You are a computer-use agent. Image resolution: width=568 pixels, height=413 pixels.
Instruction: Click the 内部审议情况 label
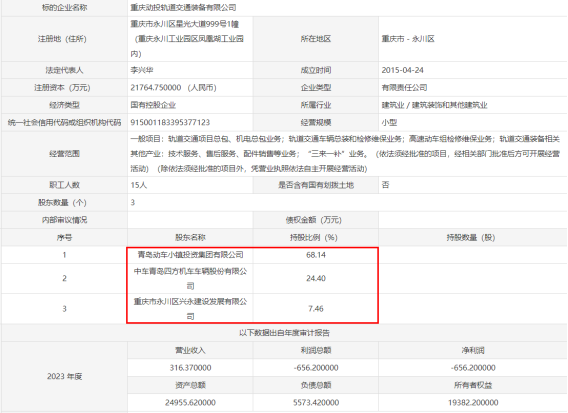[x=64, y=220]
